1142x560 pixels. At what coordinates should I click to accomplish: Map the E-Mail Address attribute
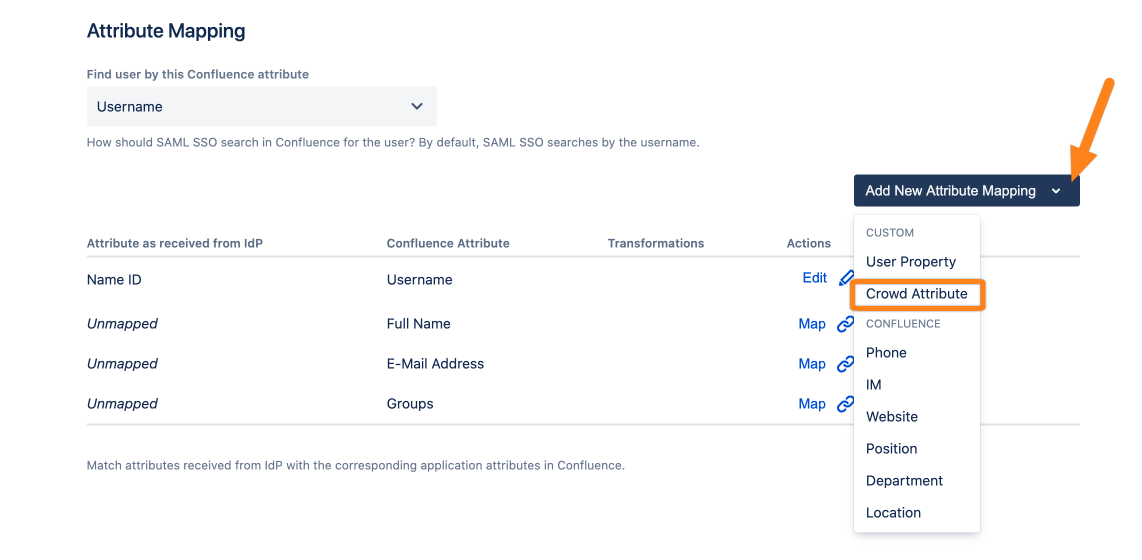coord(812,364)
